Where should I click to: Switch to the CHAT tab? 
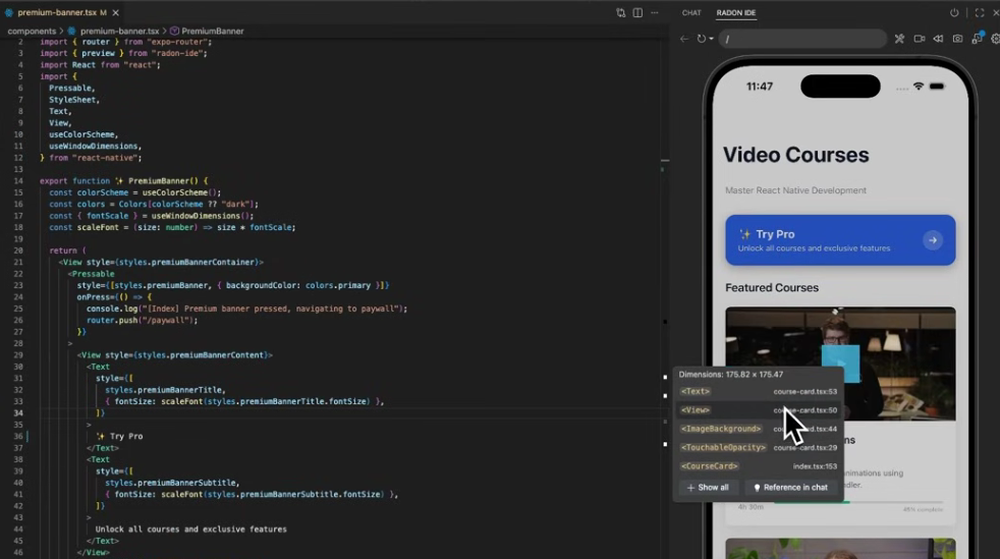[691, 13]
